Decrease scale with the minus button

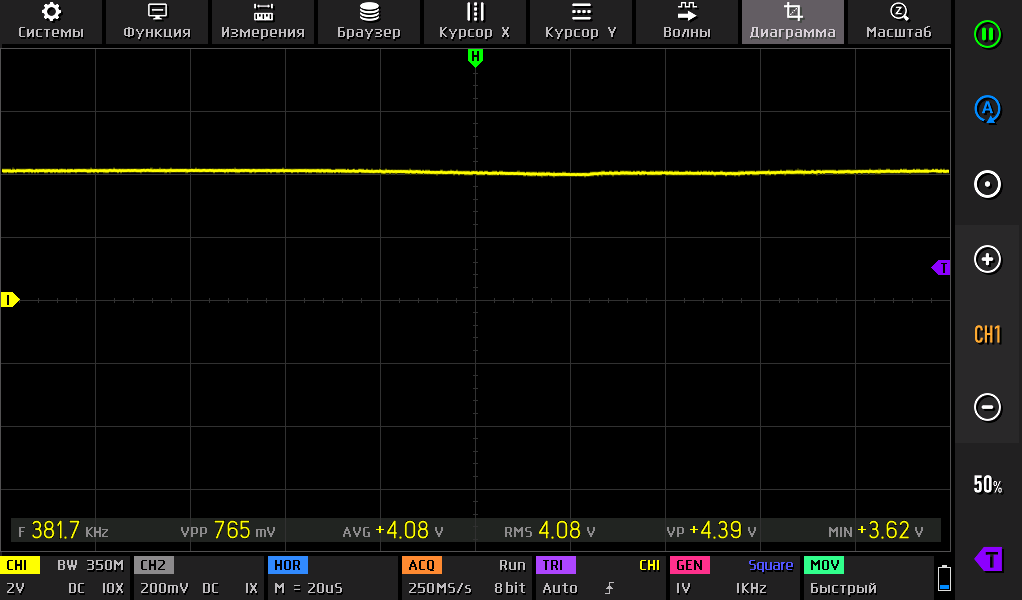(x=987, y=407)
